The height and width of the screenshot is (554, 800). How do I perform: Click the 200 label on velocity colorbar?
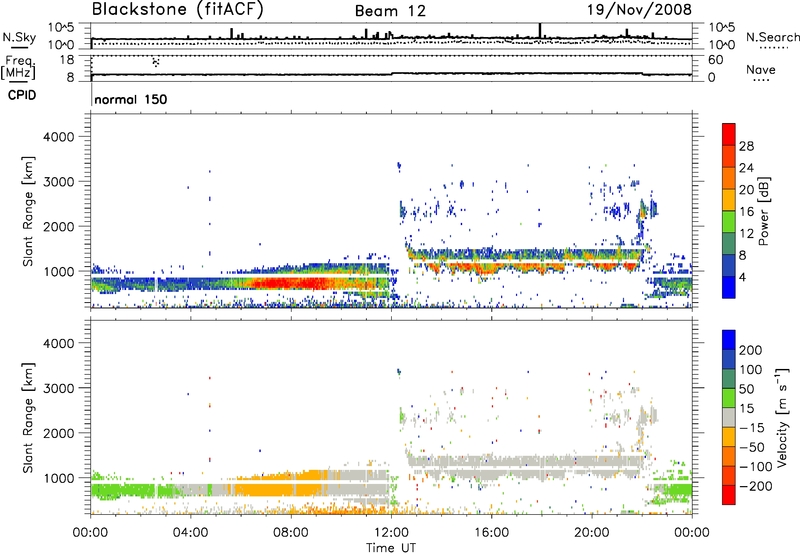pyautogui.click(x=751, y=350)
